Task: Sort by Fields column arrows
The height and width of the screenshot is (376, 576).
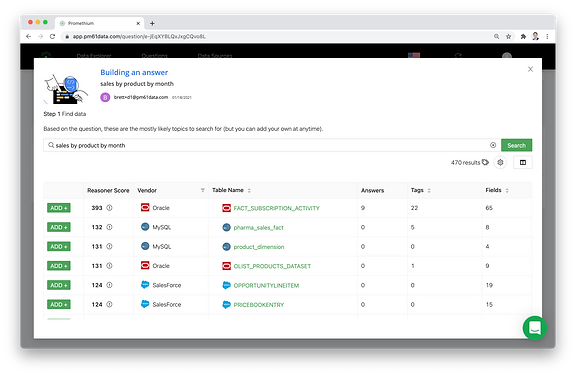Action: point(507,190)
